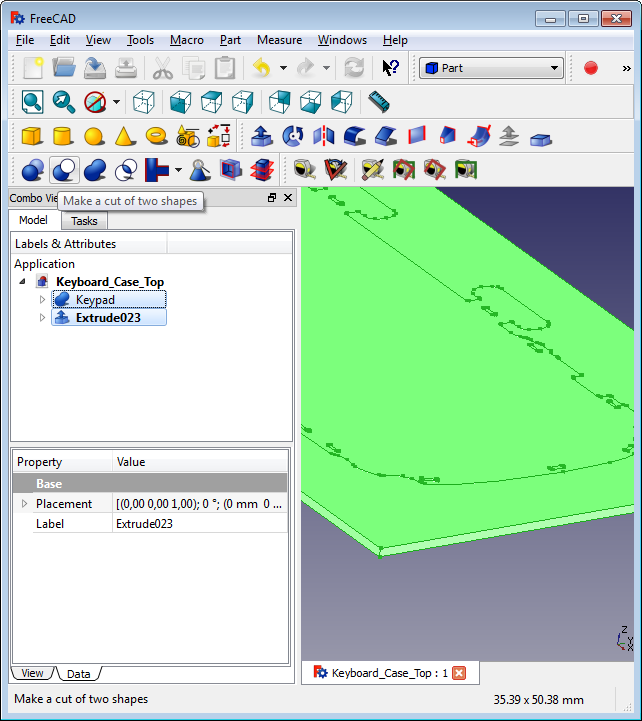The height and width of the screenshot is (721, 642).
Task: Open the Macro menu
Action: coord(187,40)
